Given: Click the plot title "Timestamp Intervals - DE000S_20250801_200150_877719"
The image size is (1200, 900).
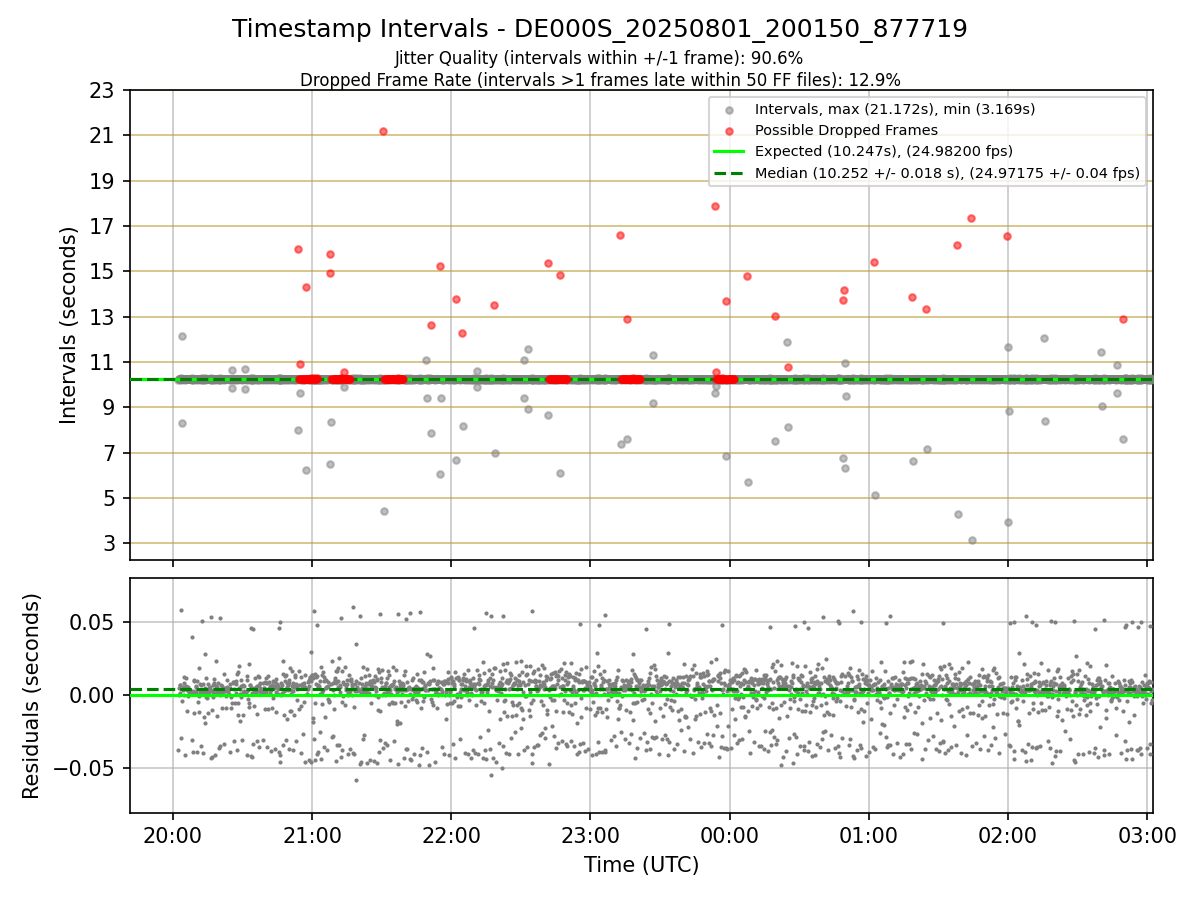Looking at the screenshot, I should (599, 29).
